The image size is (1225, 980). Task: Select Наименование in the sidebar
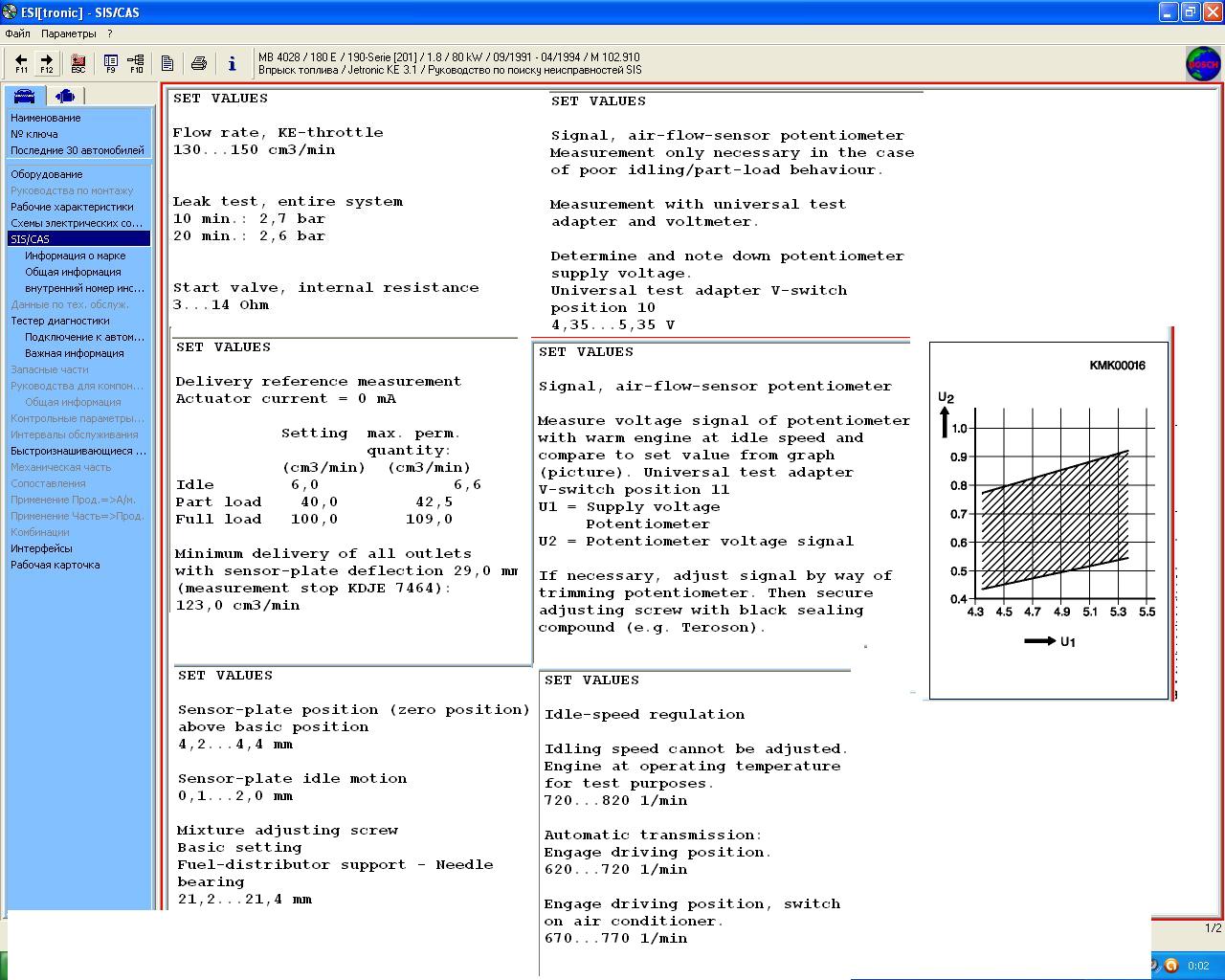click(x=45, y=118)
